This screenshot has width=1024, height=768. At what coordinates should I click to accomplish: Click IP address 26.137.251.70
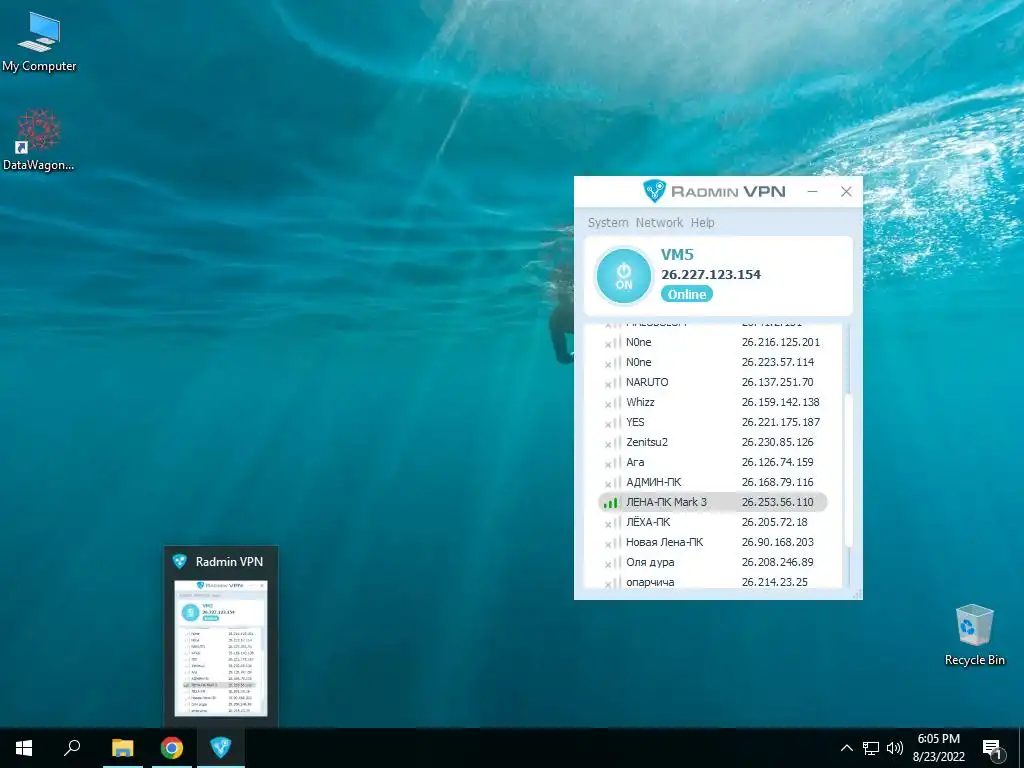[x=777, y=382]
